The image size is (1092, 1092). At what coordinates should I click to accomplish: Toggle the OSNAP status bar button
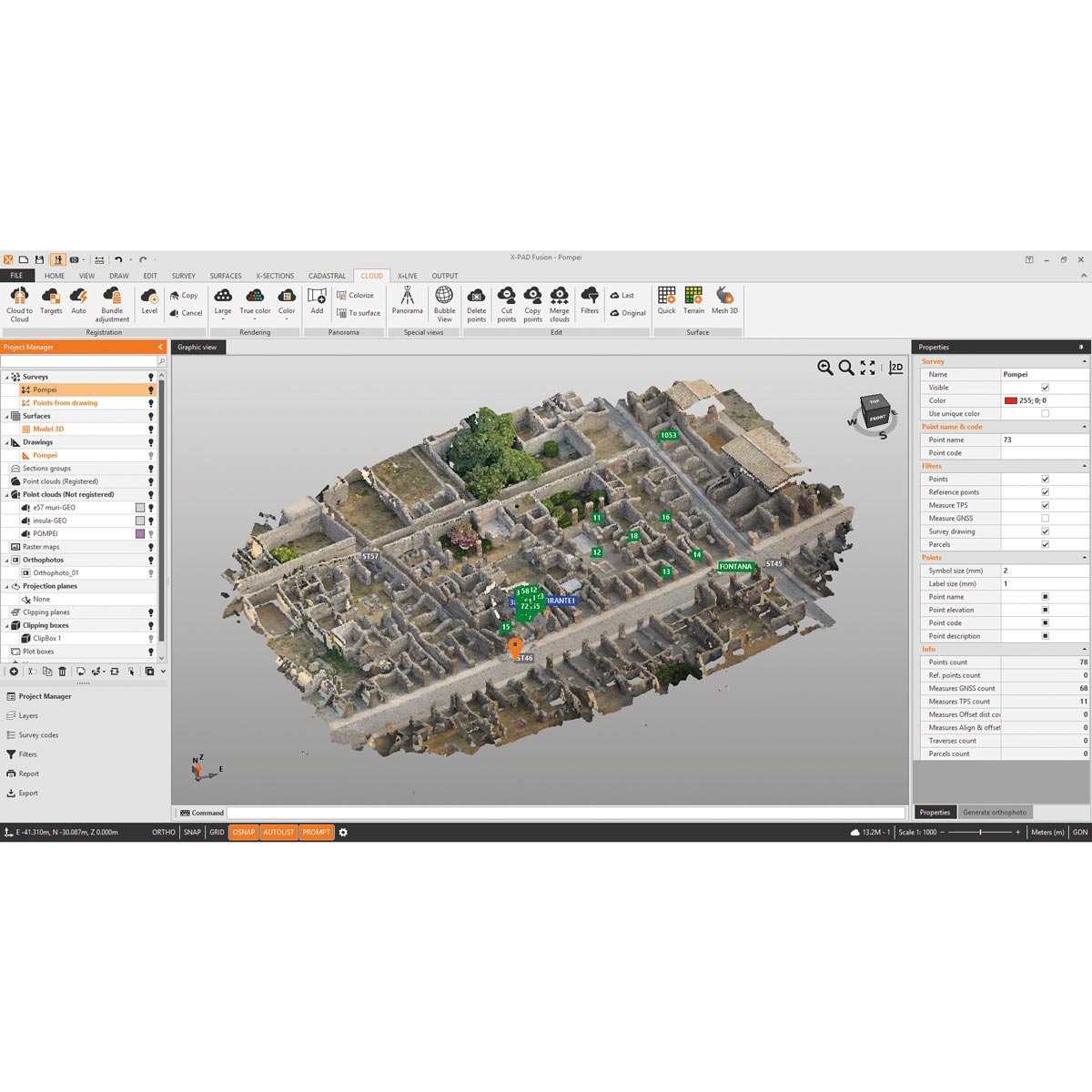(243, 833)
